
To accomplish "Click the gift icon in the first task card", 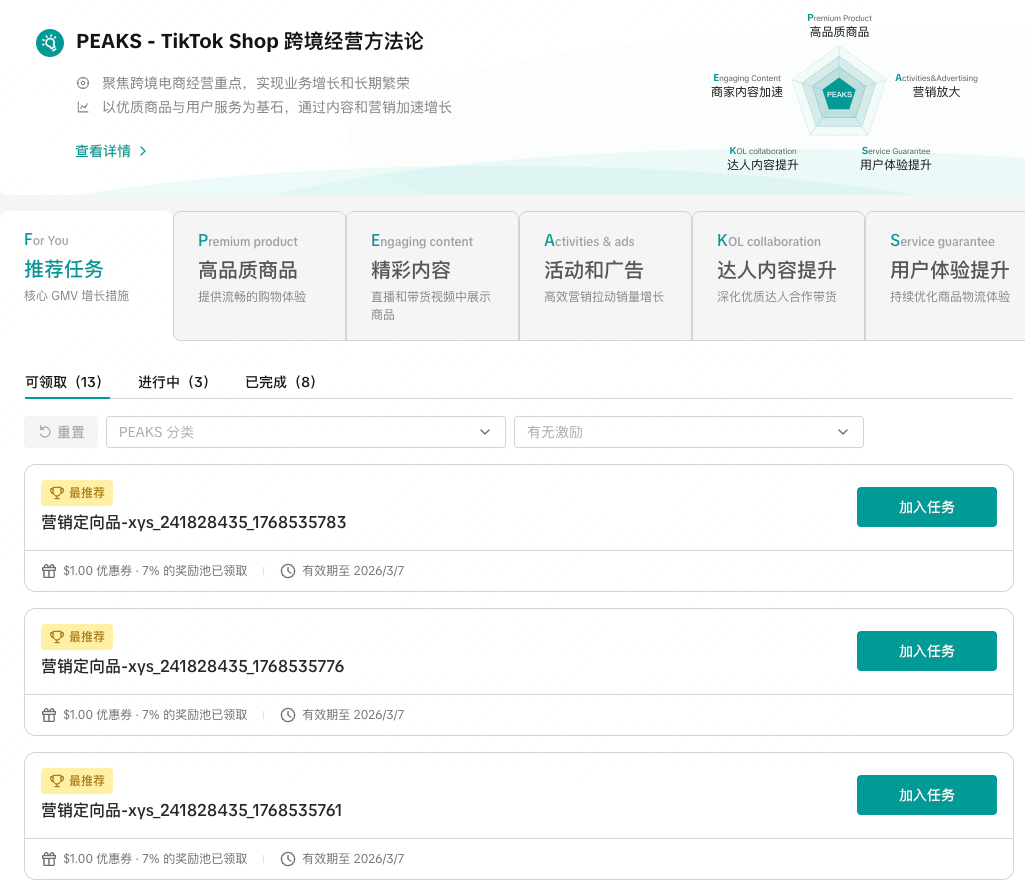I will (49, 571).
